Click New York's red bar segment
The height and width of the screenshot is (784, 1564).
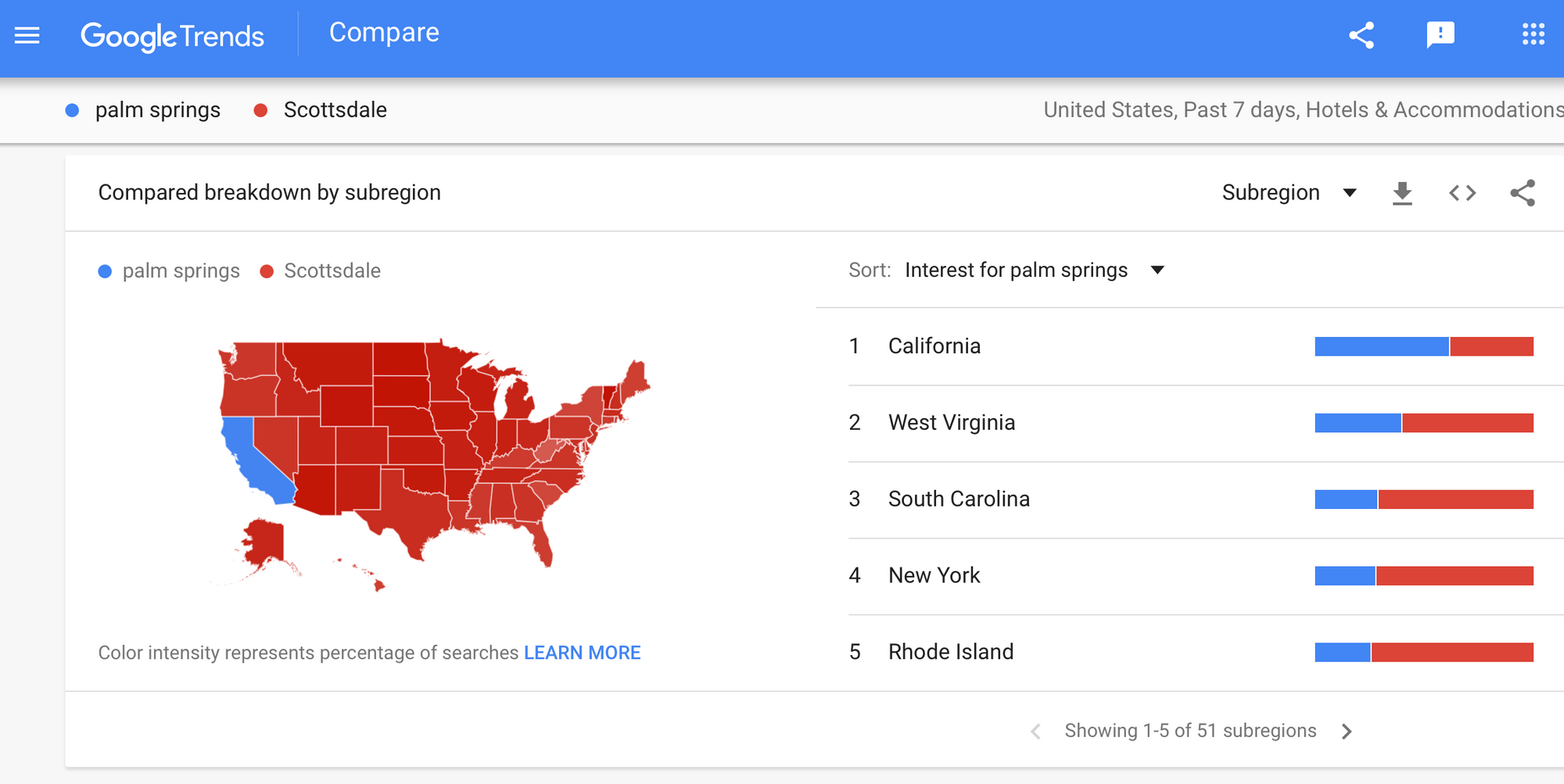click(1455, 576)
